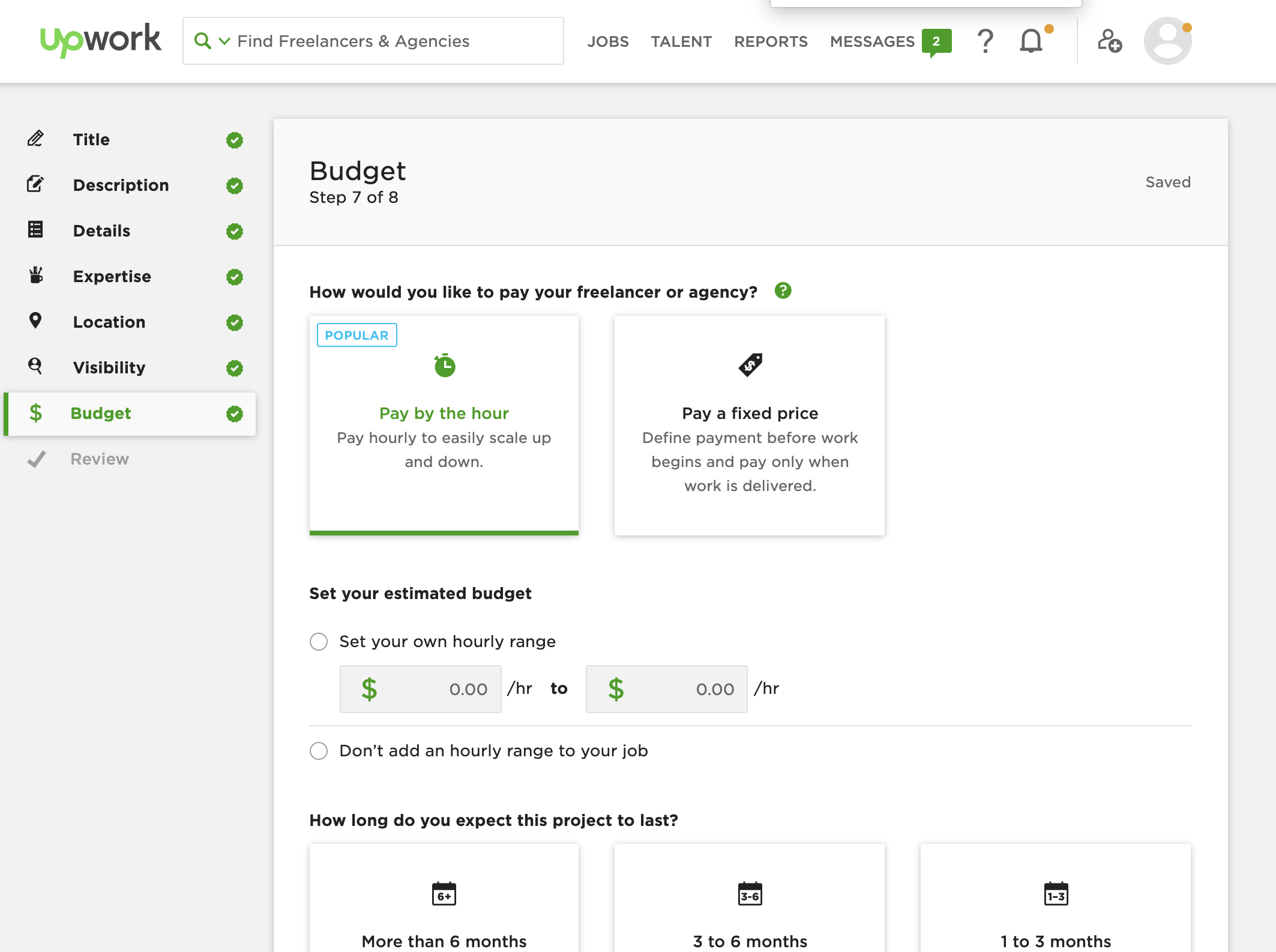1276x952 pixels.
Task: Click the invite user icon
Action: point(1109,41)
